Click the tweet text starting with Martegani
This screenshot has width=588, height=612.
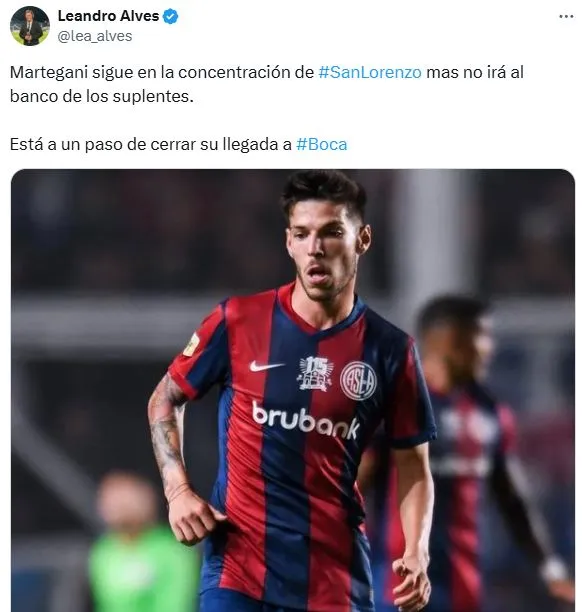click(x=266, y=84)
